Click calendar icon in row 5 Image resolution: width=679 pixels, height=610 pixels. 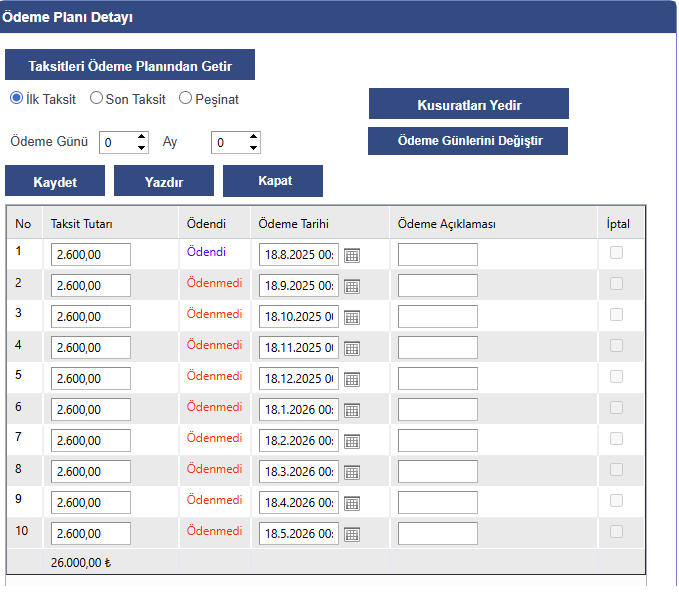pyautogui.click(x=352, y=379)
